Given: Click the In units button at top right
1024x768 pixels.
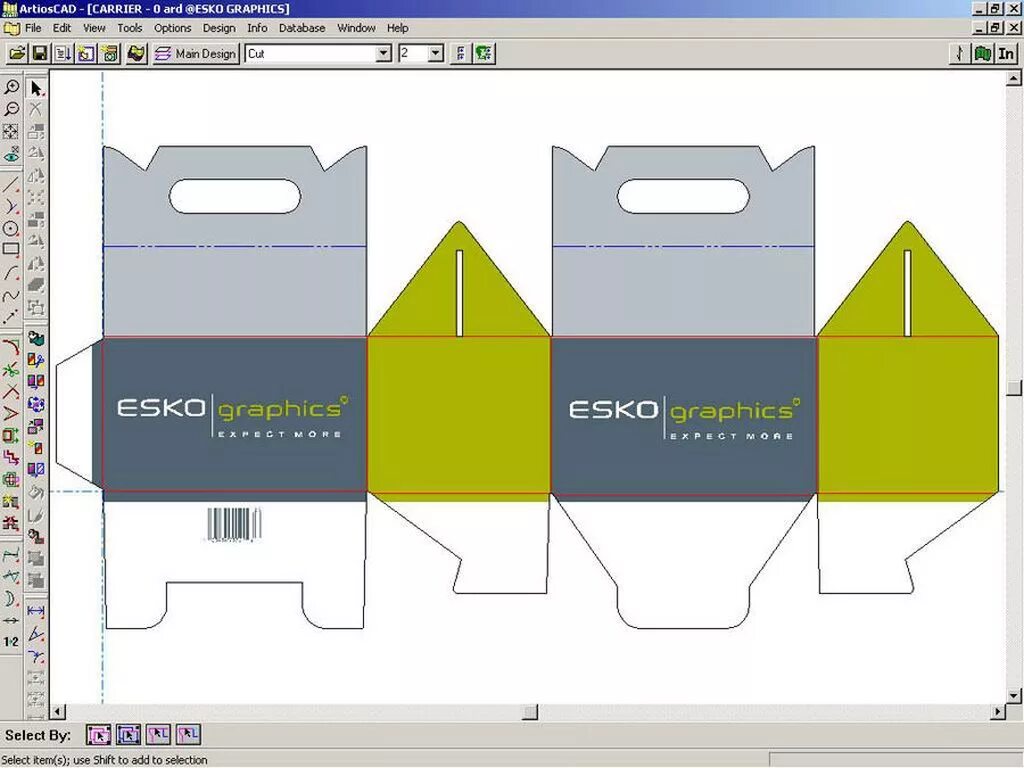Looking at the screenshot, I should (x=1006, y=54).
